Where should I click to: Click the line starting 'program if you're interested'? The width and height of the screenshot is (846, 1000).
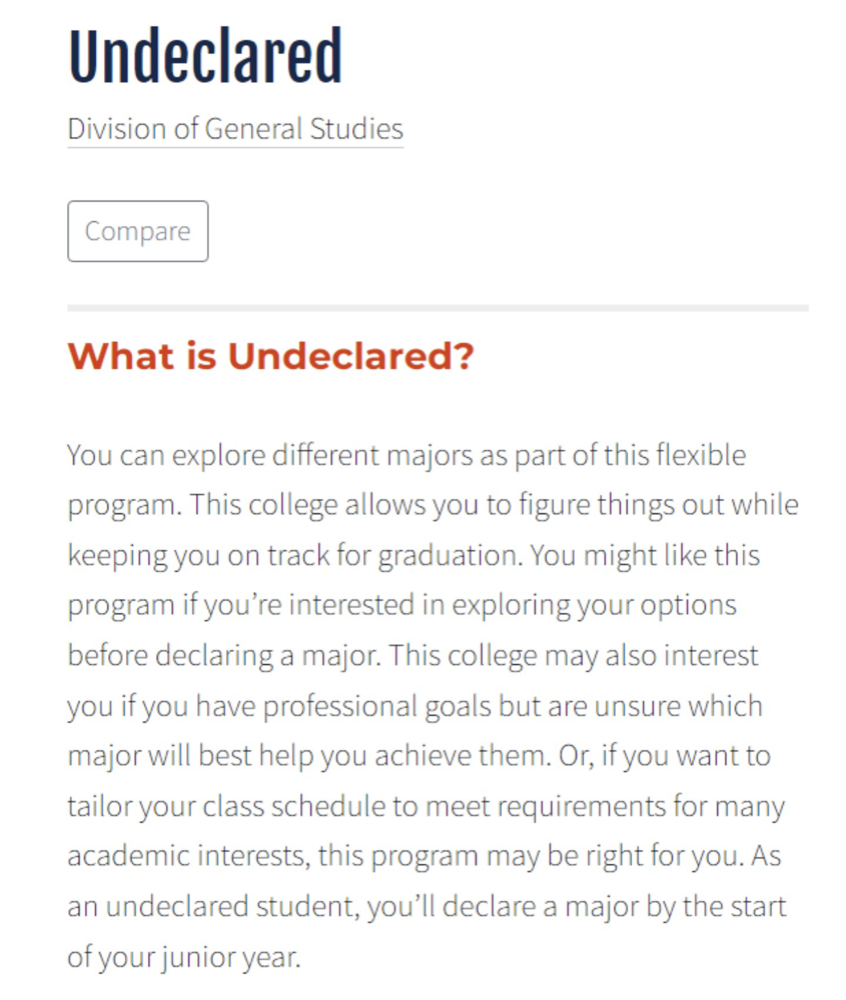click(402, 606)
